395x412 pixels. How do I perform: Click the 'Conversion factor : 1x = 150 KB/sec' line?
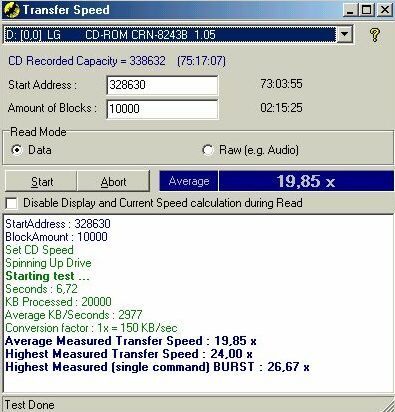click(x=91, y=328)
